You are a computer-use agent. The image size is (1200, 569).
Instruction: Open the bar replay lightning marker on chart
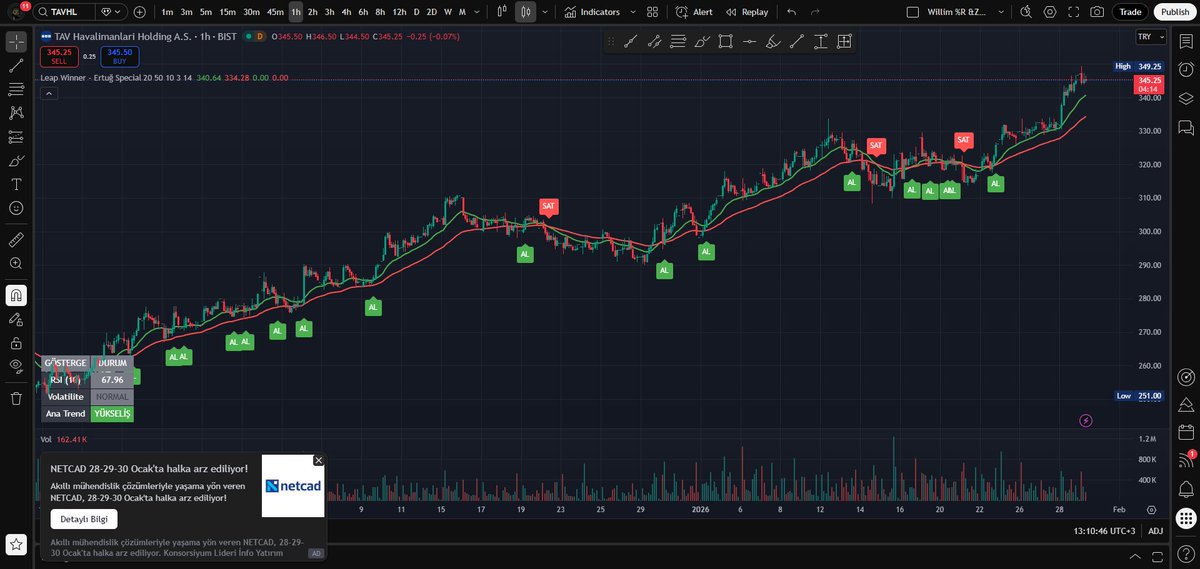[x=1086, y=420]
